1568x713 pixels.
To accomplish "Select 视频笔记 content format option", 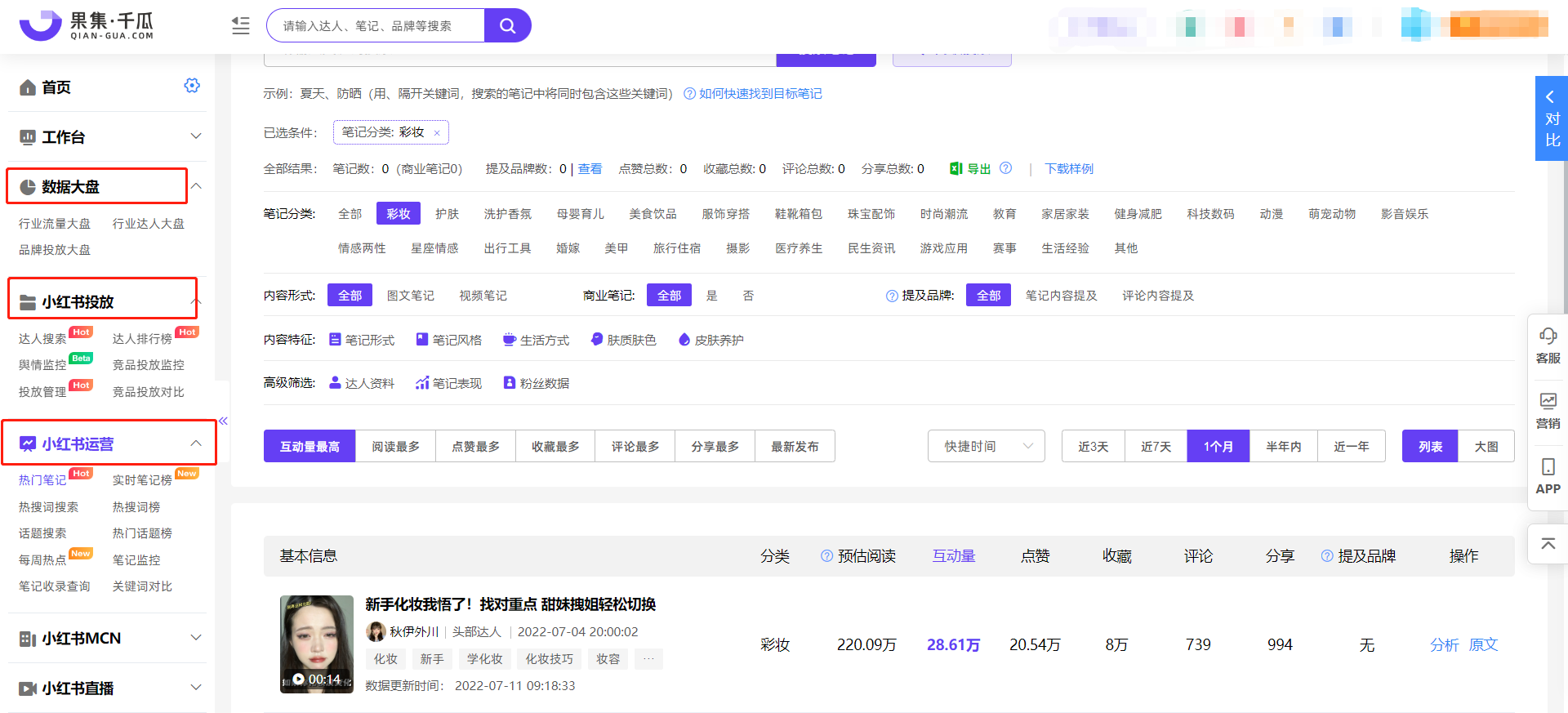I will coord(483,296).
